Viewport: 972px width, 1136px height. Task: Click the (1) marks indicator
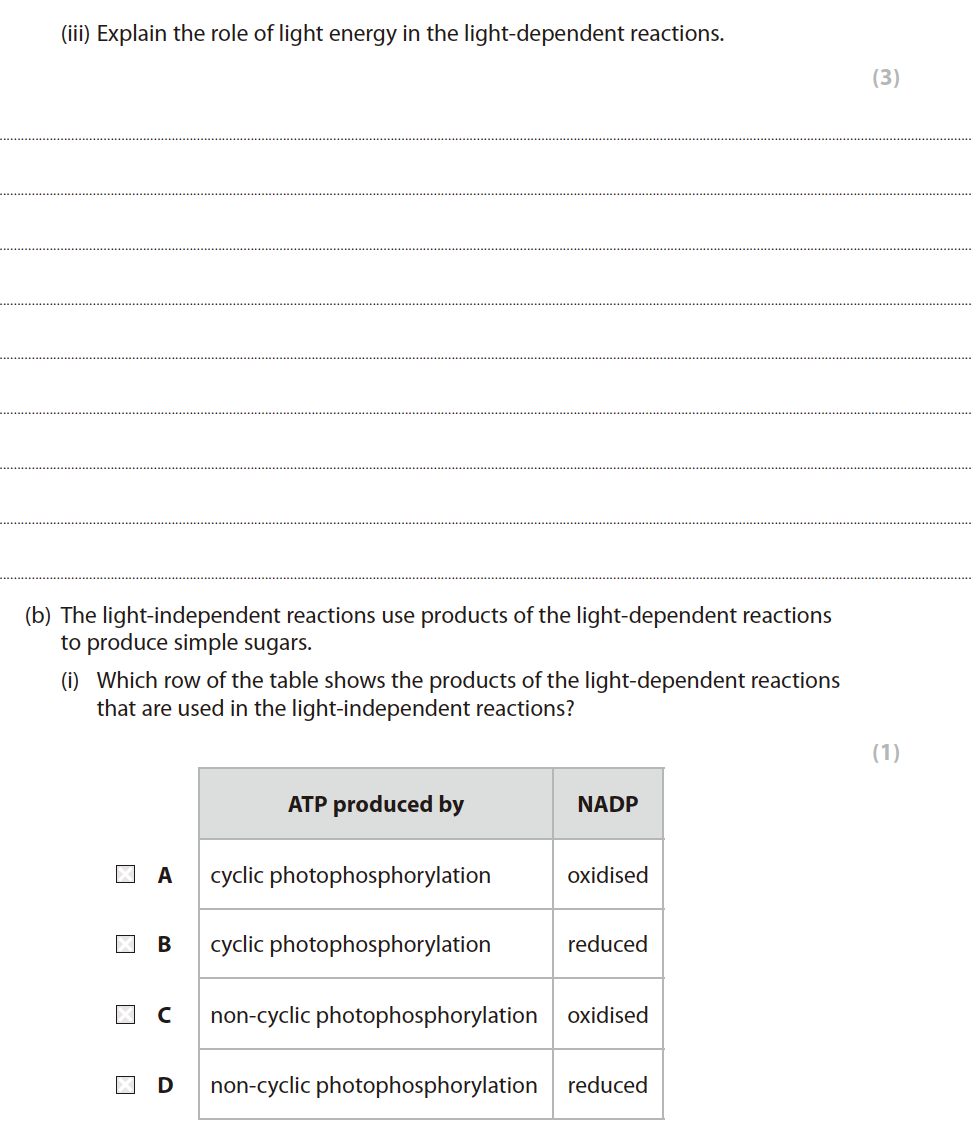pos(886,753)
